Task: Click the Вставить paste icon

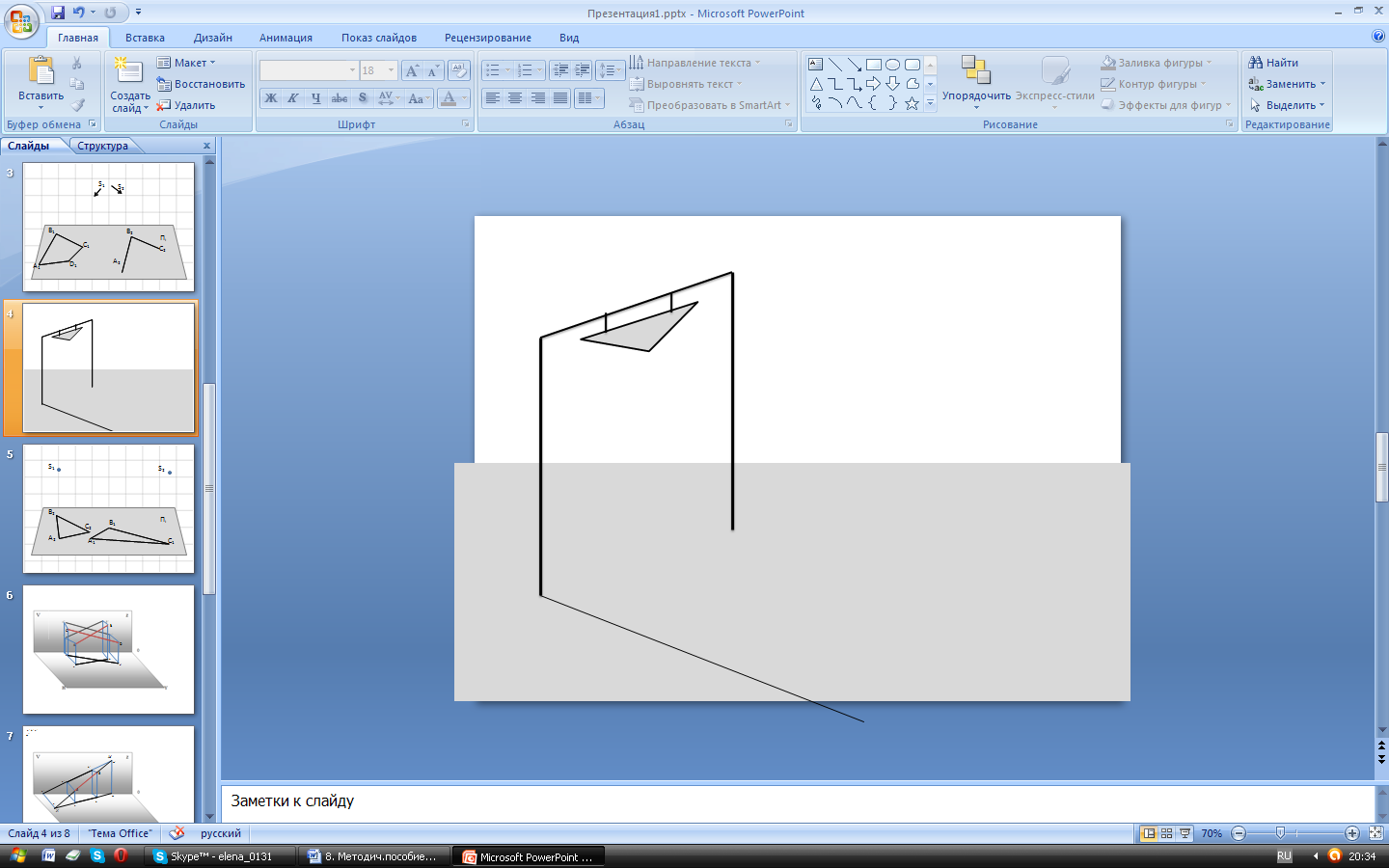Action: (41, 70)
